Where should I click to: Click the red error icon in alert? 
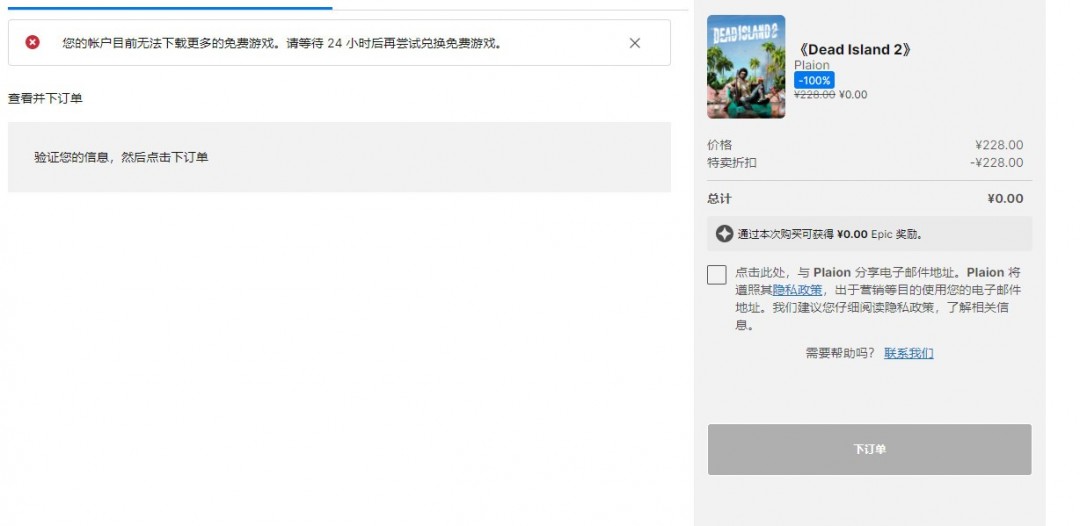[33, 43]
